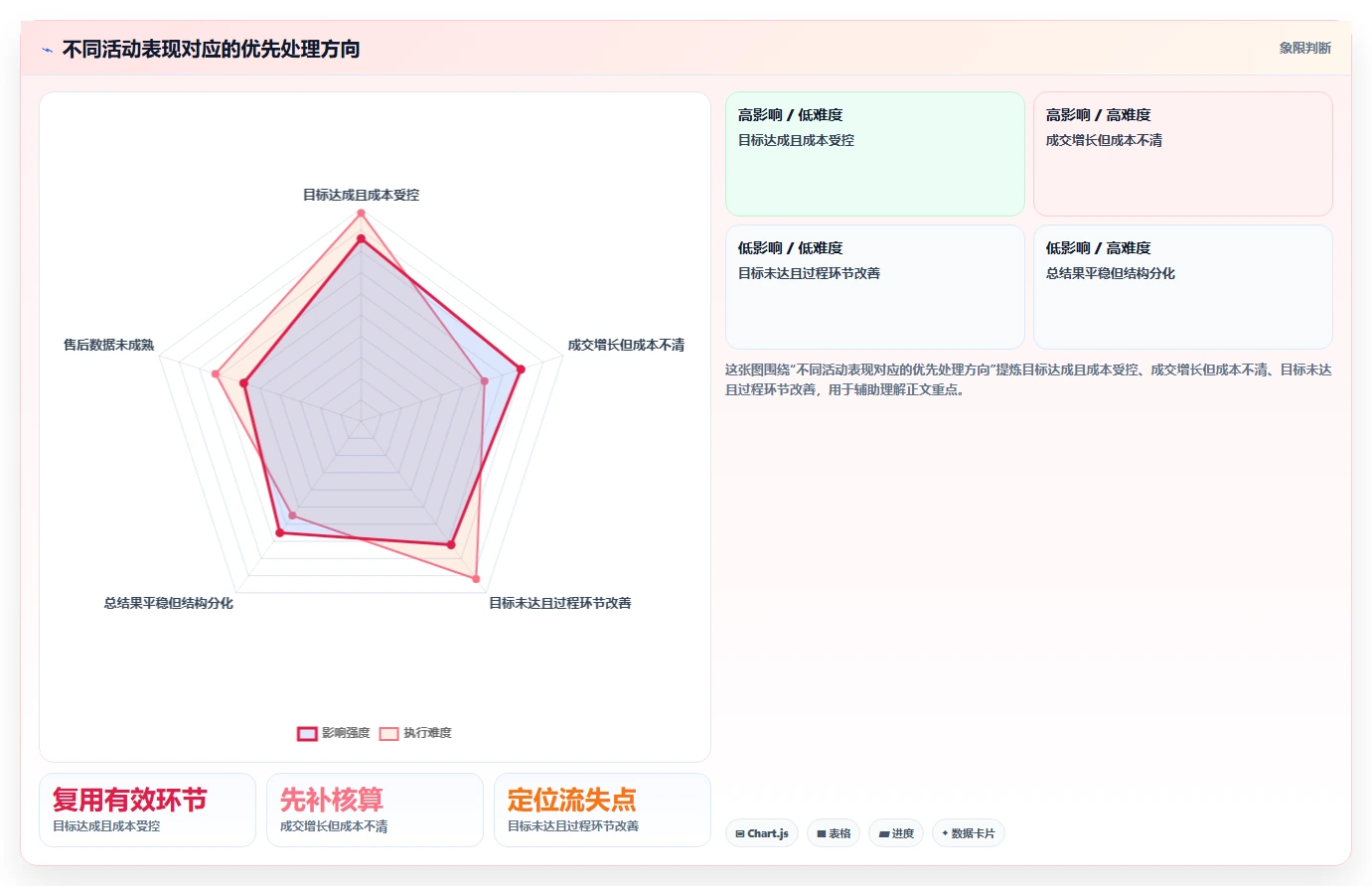Click subtitle under 先补核算 heading
Viewport: 1372px width, 886px height.
tap(334, 826)
